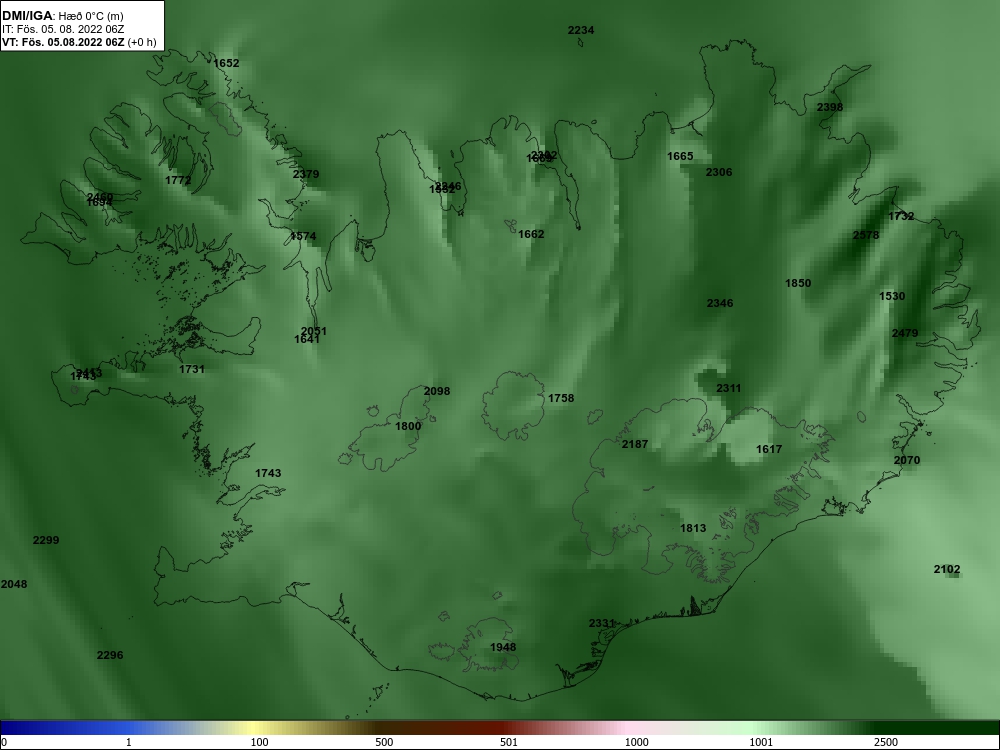Viewport: 1000px width, 750px height.
Task: Click the 1617 label on eastern Vatnajökull
Action: click(769, 449)
